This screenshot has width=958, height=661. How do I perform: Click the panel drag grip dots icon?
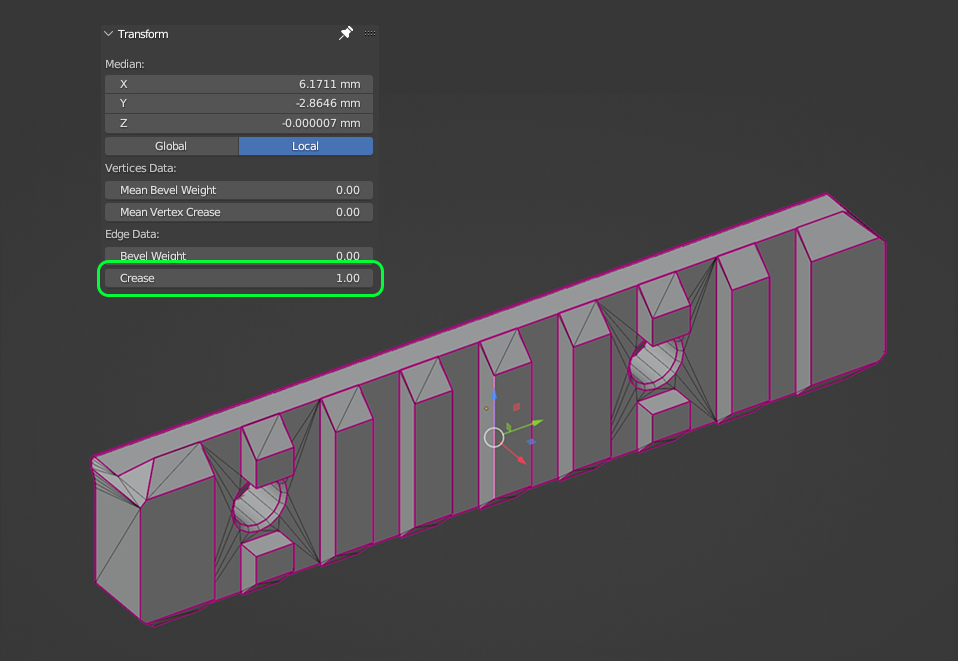370,33
